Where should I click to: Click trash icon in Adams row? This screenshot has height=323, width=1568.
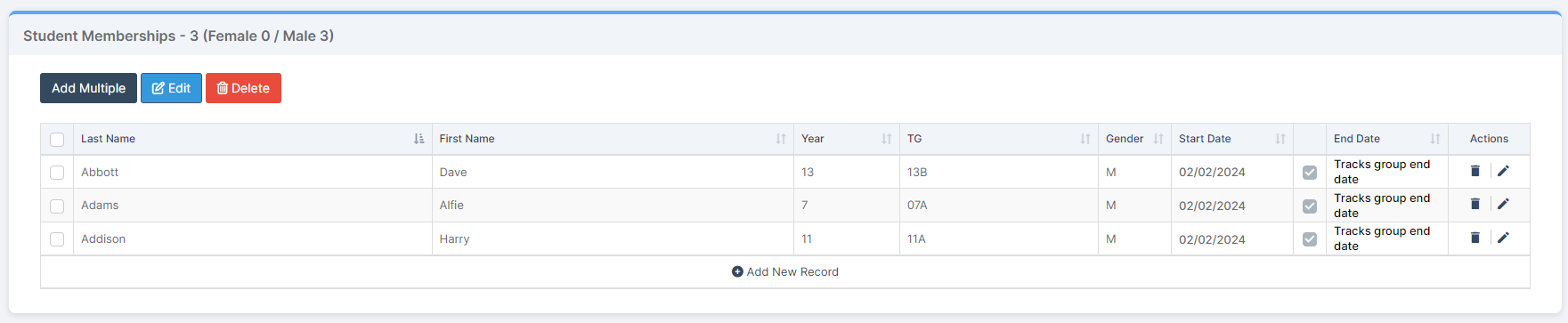pos(1475,204)
